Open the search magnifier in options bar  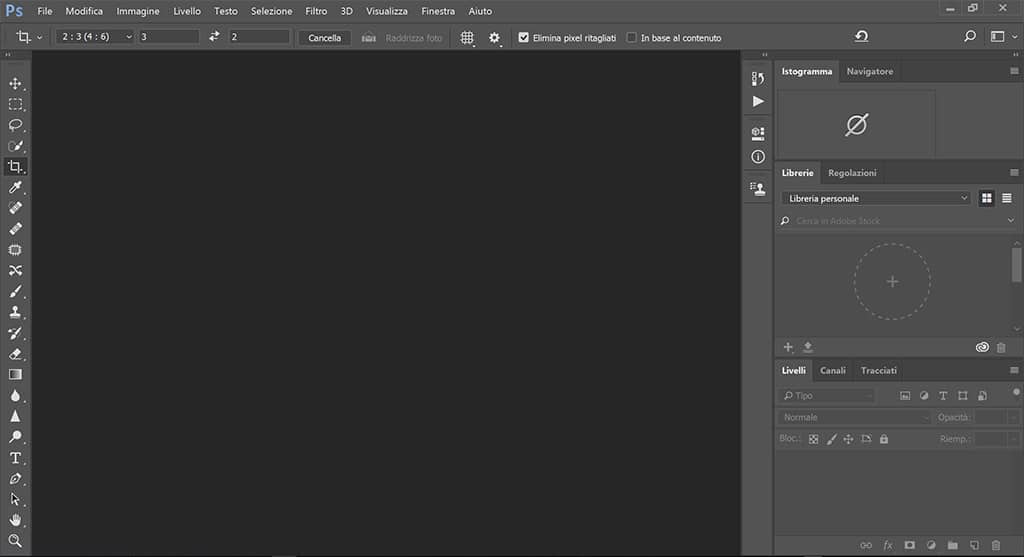tap(970, 37)
